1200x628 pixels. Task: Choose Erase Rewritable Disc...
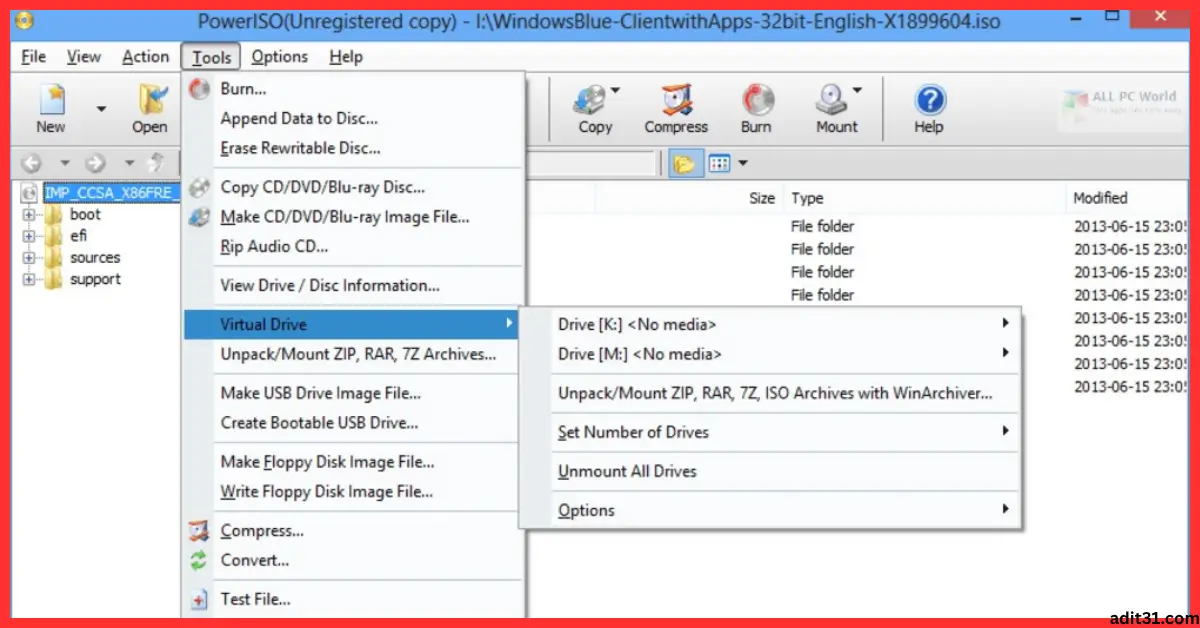[354, 148]
